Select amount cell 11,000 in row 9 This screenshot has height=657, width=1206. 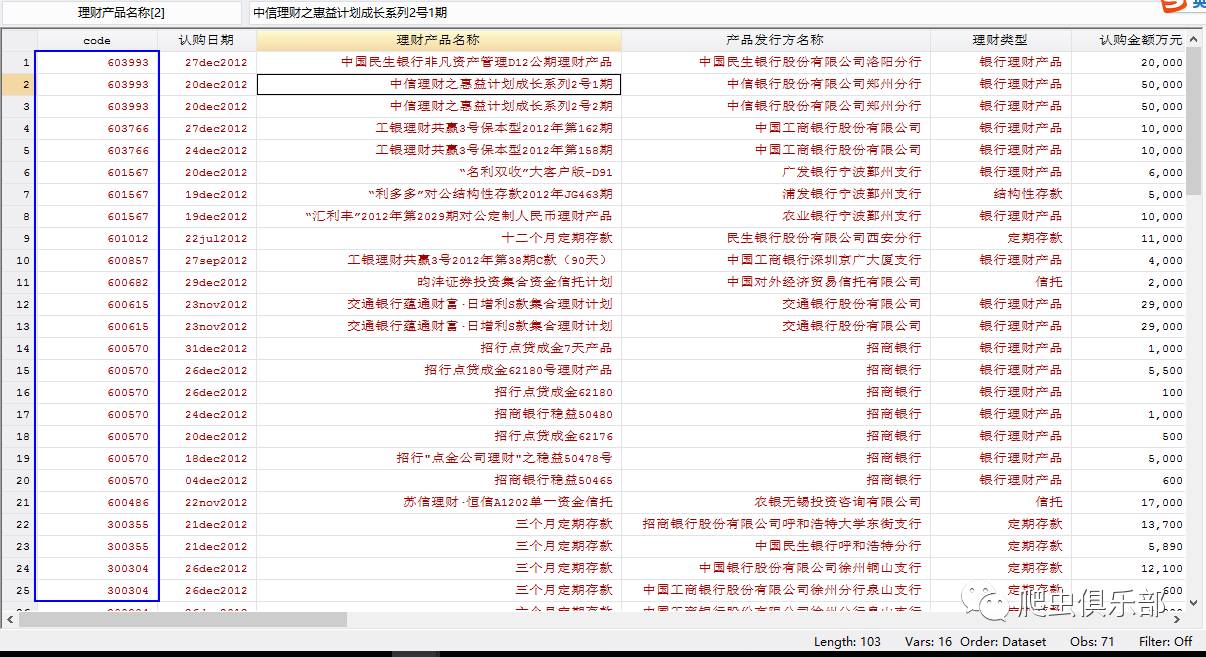tap(1129, 238)
